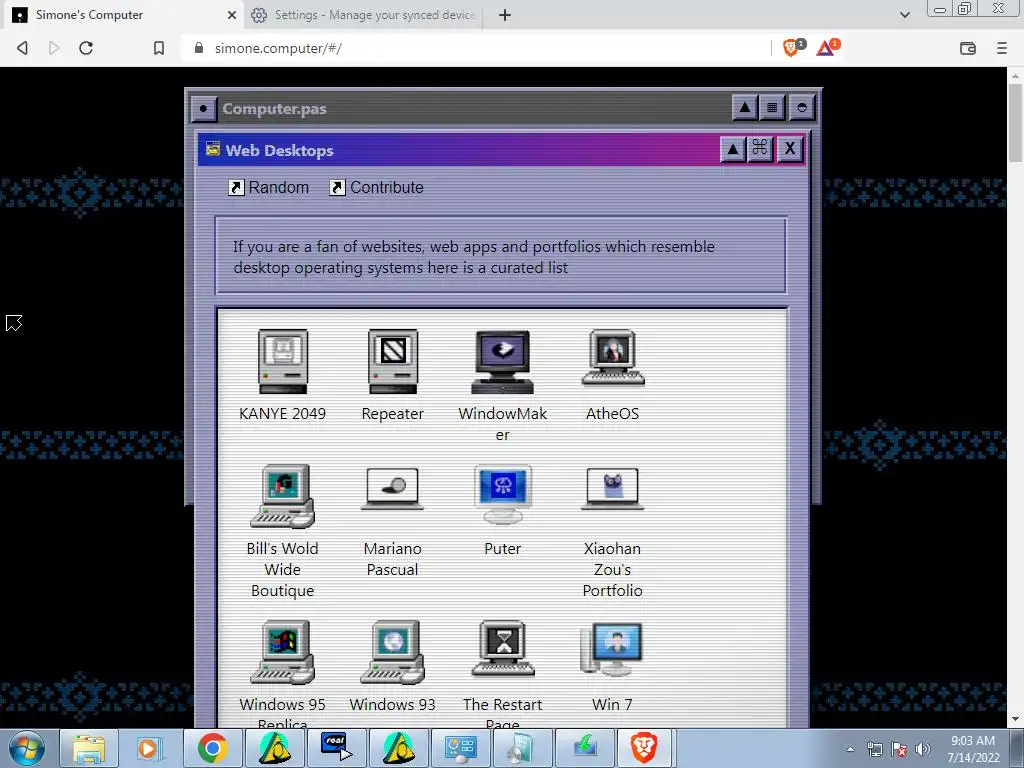Screen dimensions: 1024x768
Task: Open File Explorer from the taskbar
Action: (89, 748)
